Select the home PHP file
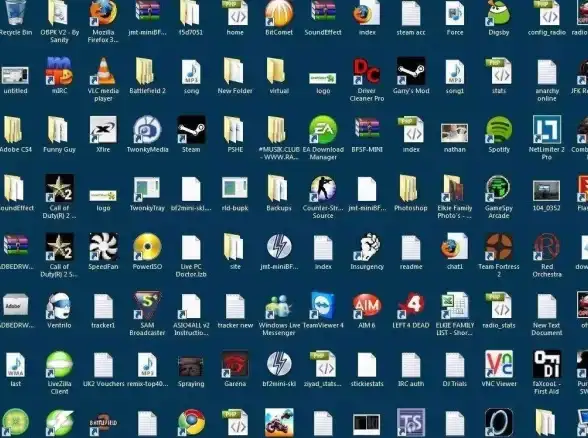Image resolution: width=588 pixels, height=438 pixels. pyautogui.click(x=235, y=13)
